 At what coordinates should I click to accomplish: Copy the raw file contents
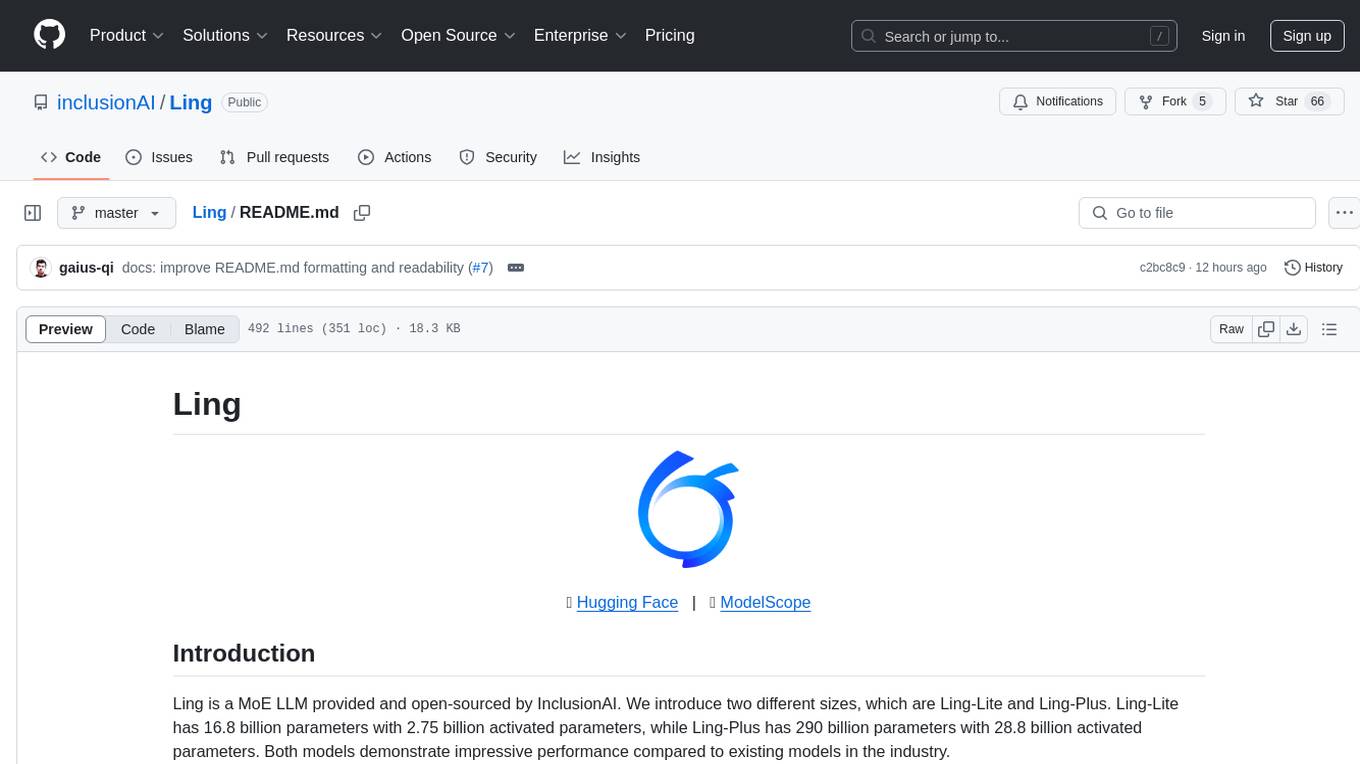[x=1266, y=329]
